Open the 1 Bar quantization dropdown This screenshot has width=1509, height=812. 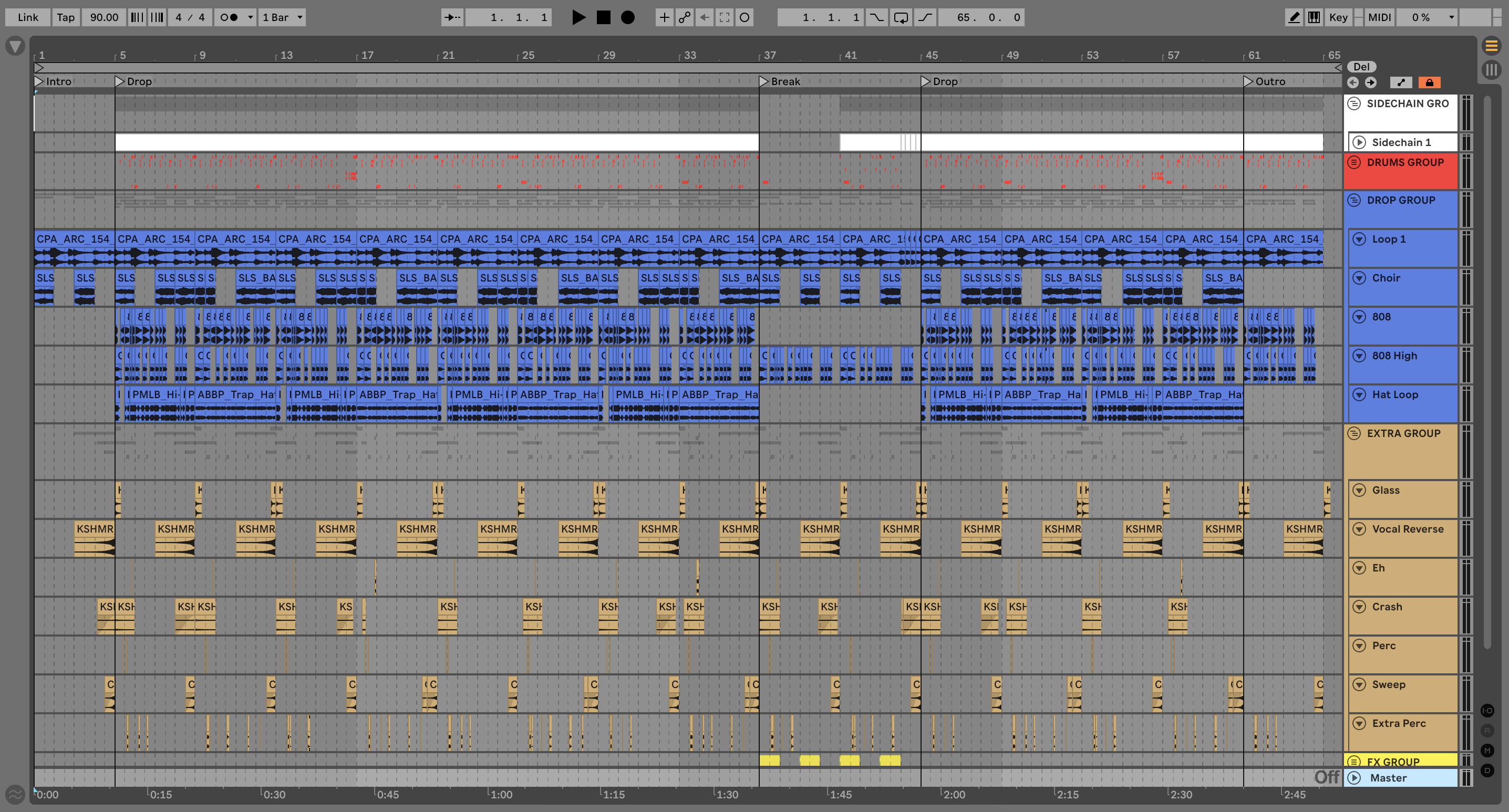tap(282, 17)
